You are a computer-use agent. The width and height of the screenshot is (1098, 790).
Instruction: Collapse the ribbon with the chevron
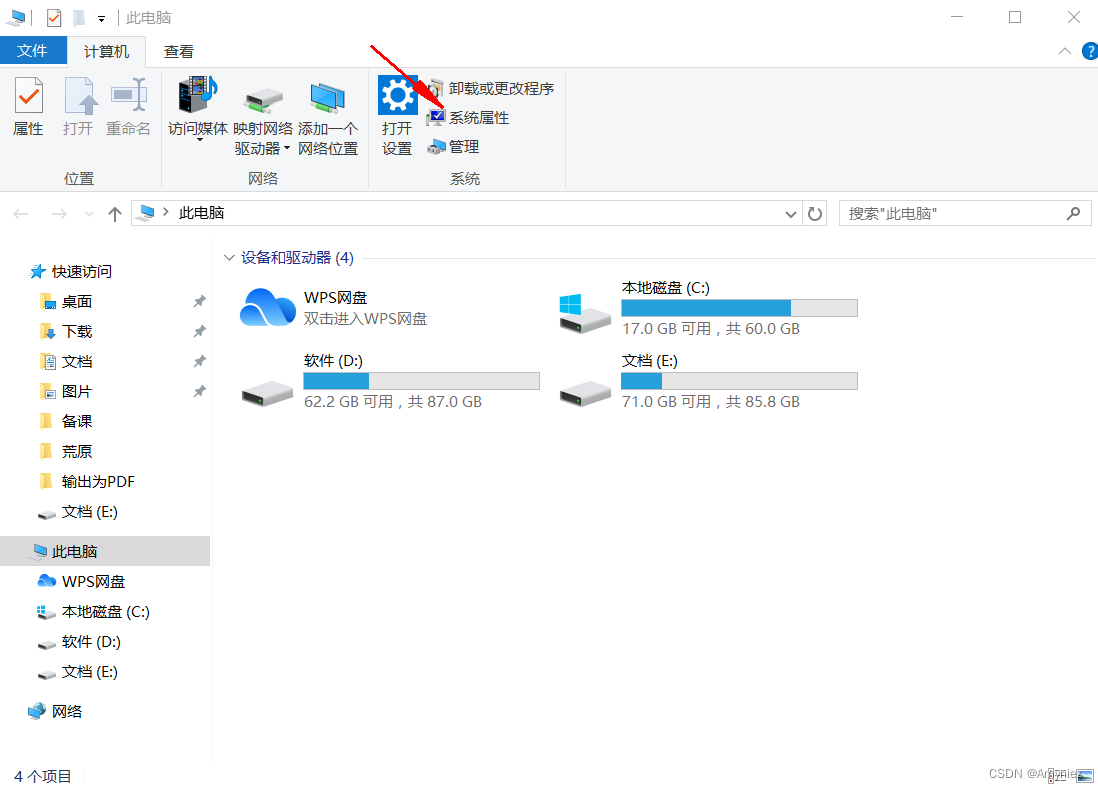coord(1064,51)
